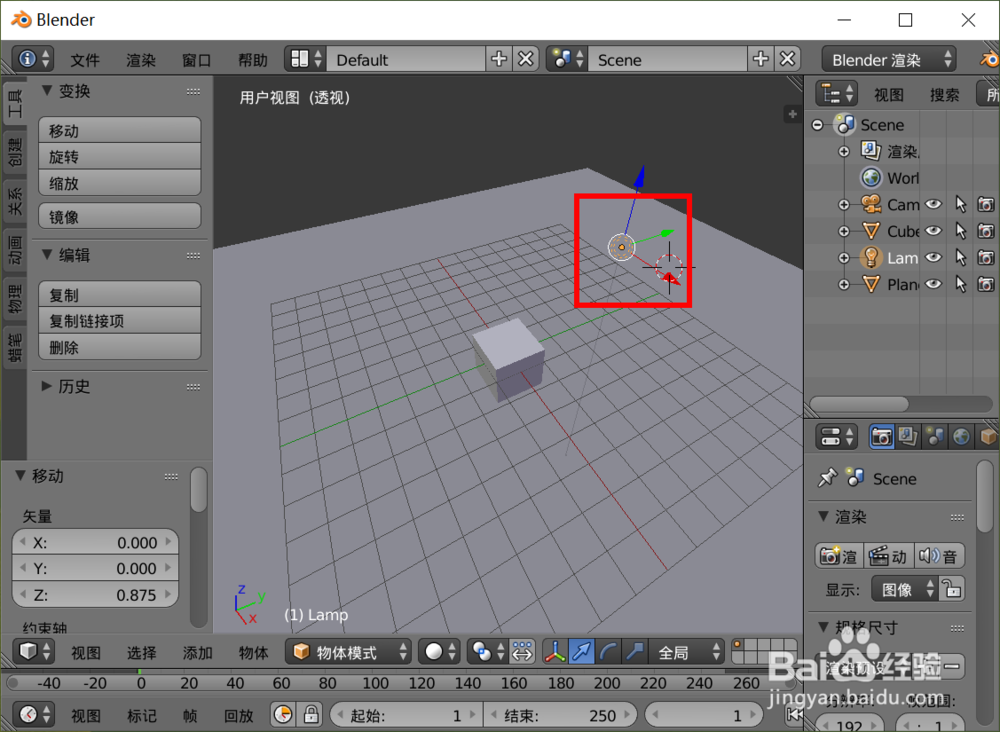Viewport: 1000px width, 732px height.
Task: Toggle Plane selectability arrow icon
Action: pos(960,284)
